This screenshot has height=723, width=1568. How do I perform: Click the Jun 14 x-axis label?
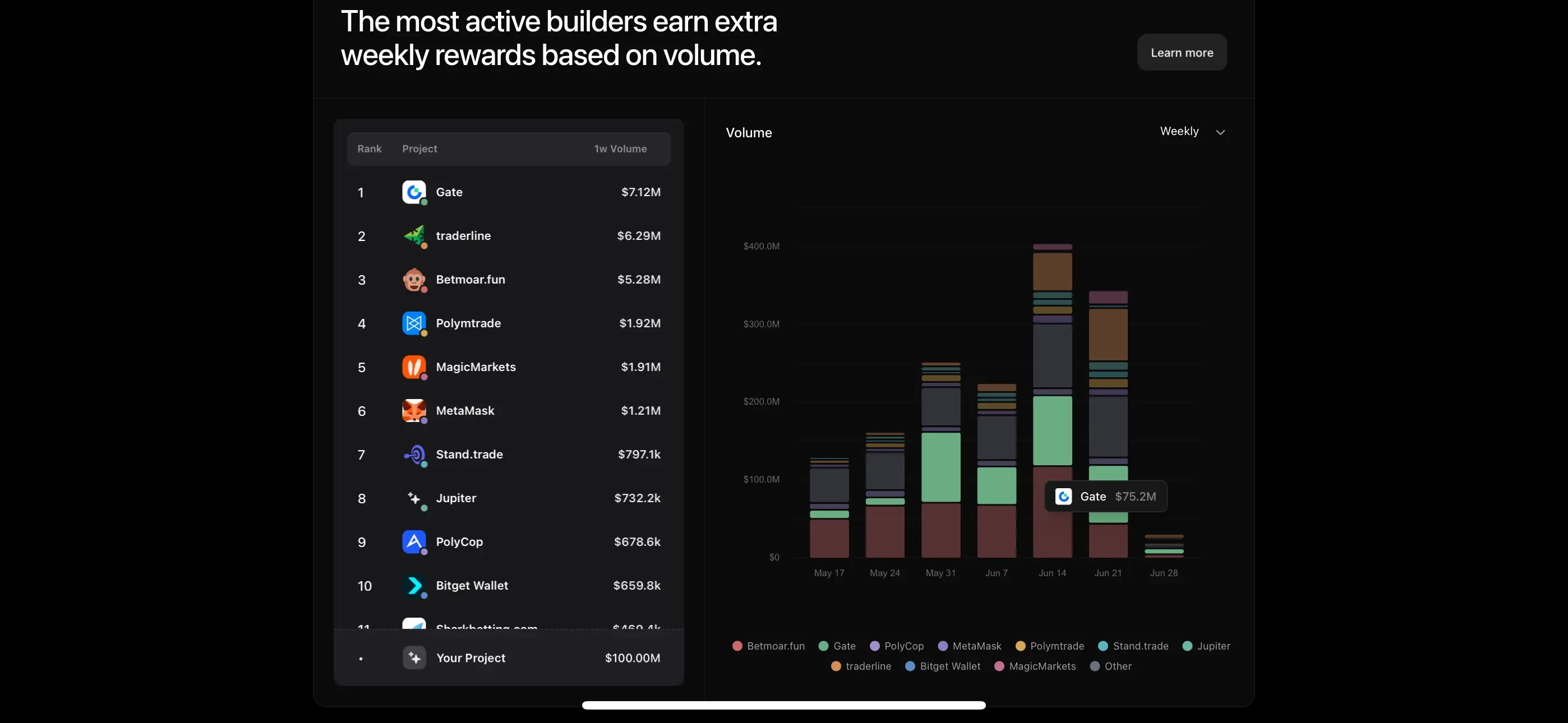(1052, 573)
